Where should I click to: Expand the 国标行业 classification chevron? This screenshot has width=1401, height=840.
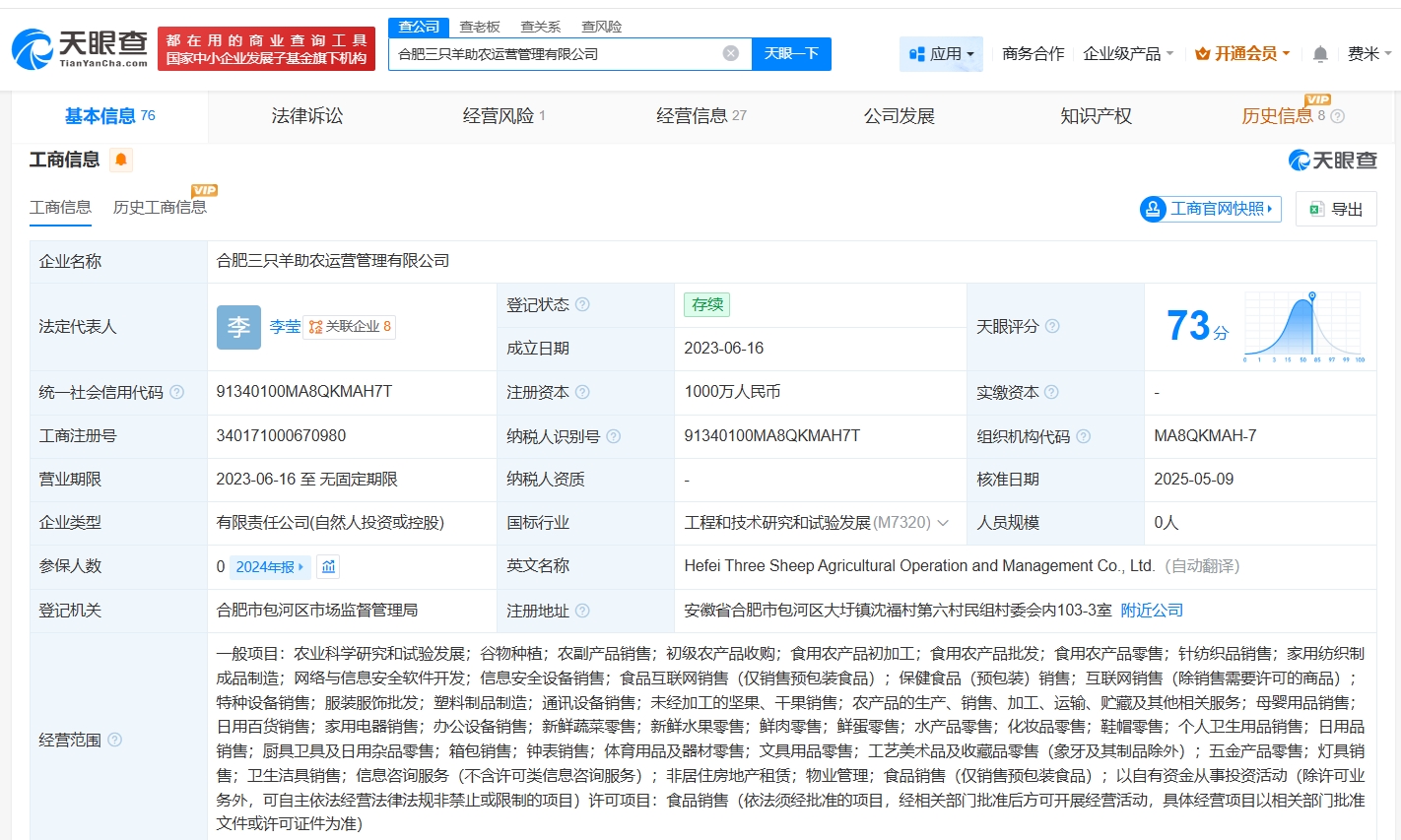click(943, 523)
